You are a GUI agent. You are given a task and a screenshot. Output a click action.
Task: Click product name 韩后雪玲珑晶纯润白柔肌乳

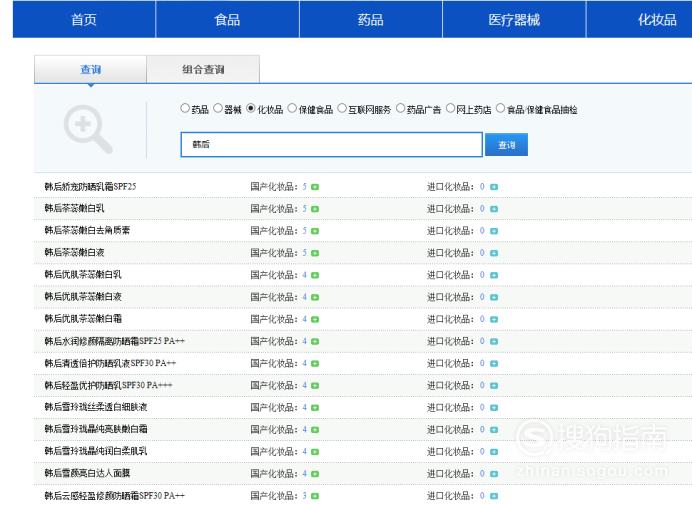(96, 451)
